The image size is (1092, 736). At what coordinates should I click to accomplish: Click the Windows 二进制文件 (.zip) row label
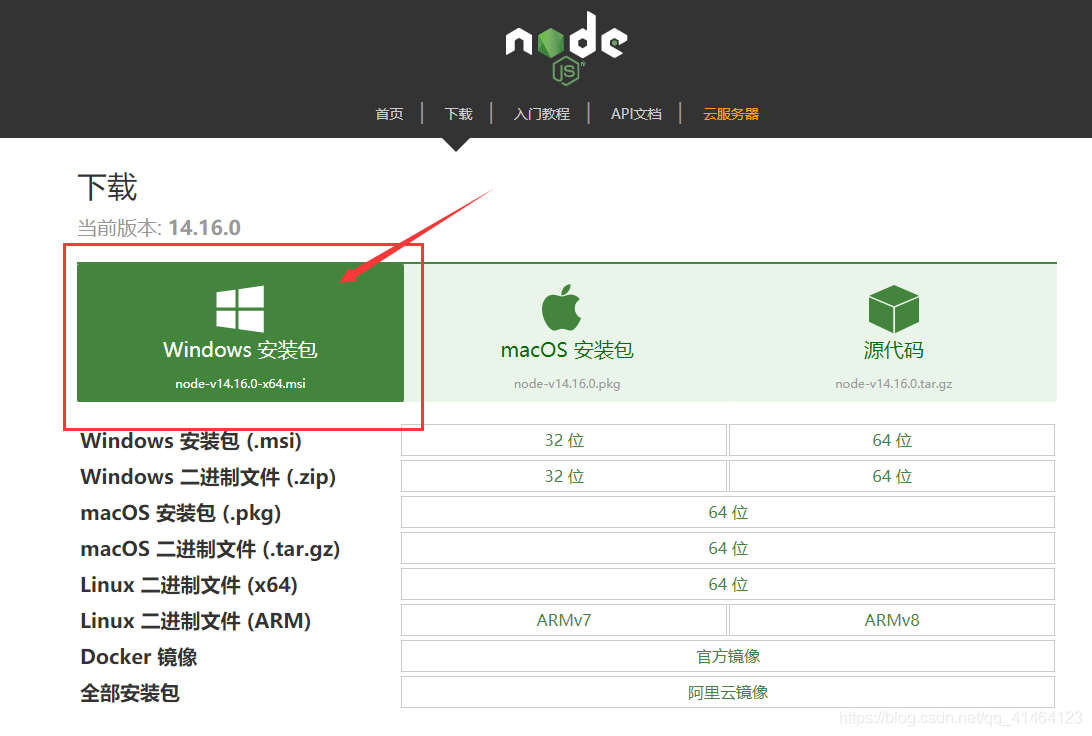208,477
